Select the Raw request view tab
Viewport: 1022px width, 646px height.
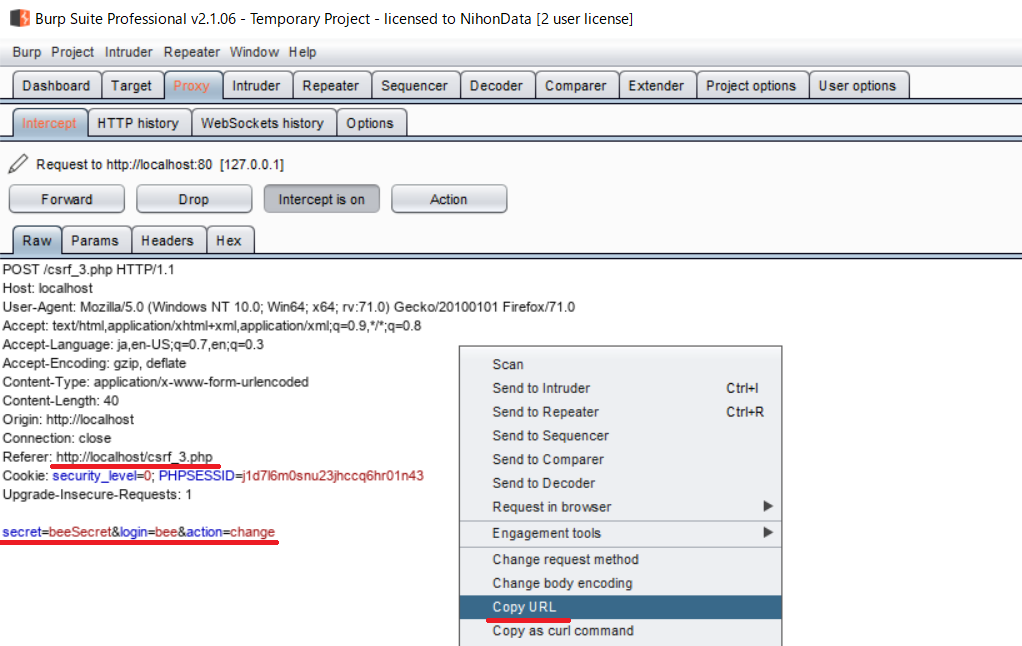click(x=37, y=241)
